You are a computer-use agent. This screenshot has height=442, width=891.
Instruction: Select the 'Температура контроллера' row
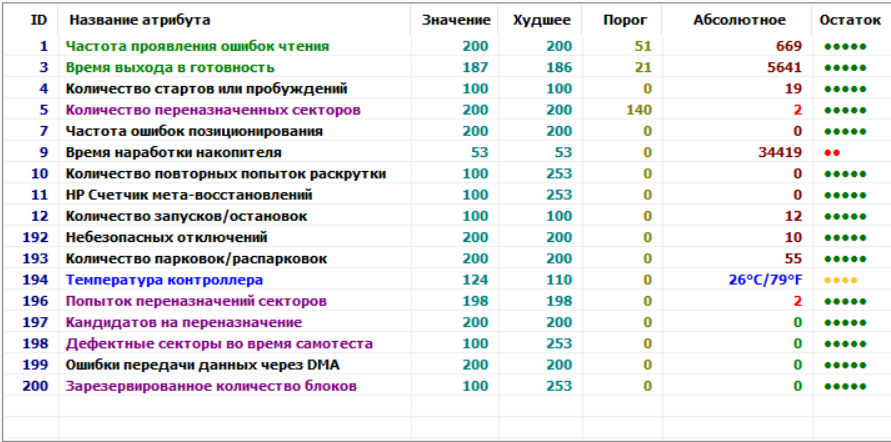[x=164, y=280]
